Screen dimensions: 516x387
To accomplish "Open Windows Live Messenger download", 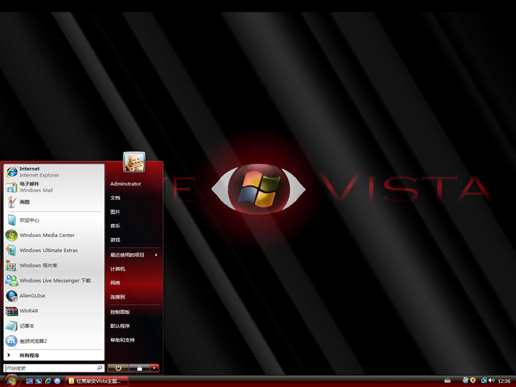I will [54, 280].
